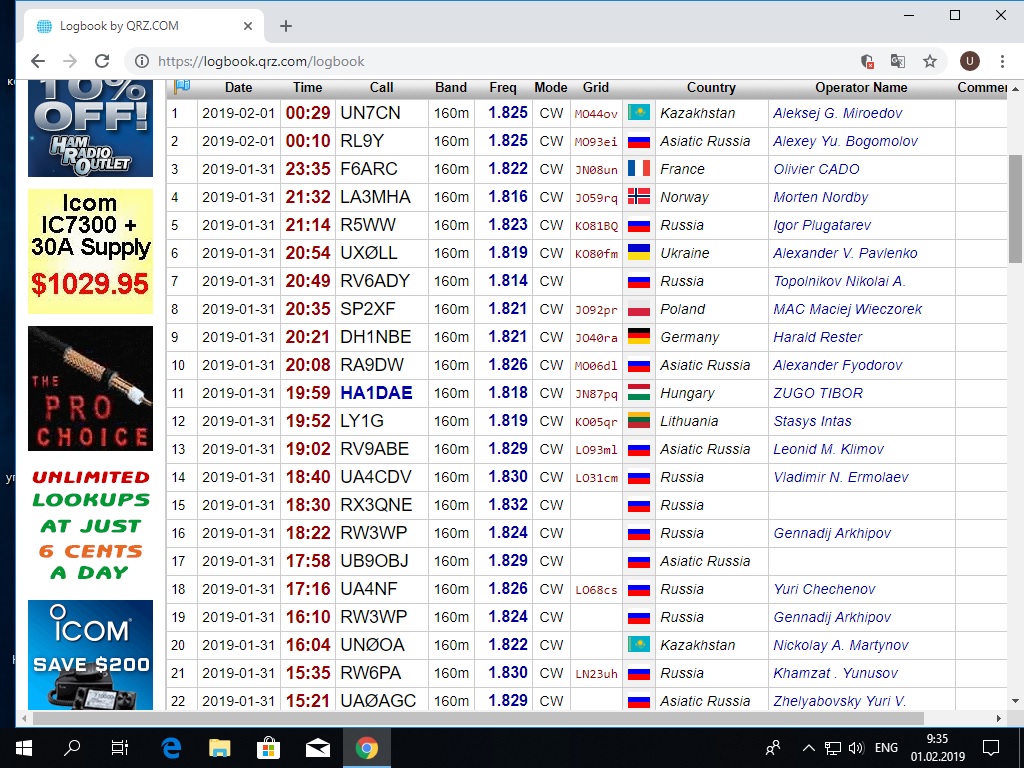This screenshot has width=1024, height=768.
Task: Bookmark this page with the star icon
Action: click(x=930, y=61)
